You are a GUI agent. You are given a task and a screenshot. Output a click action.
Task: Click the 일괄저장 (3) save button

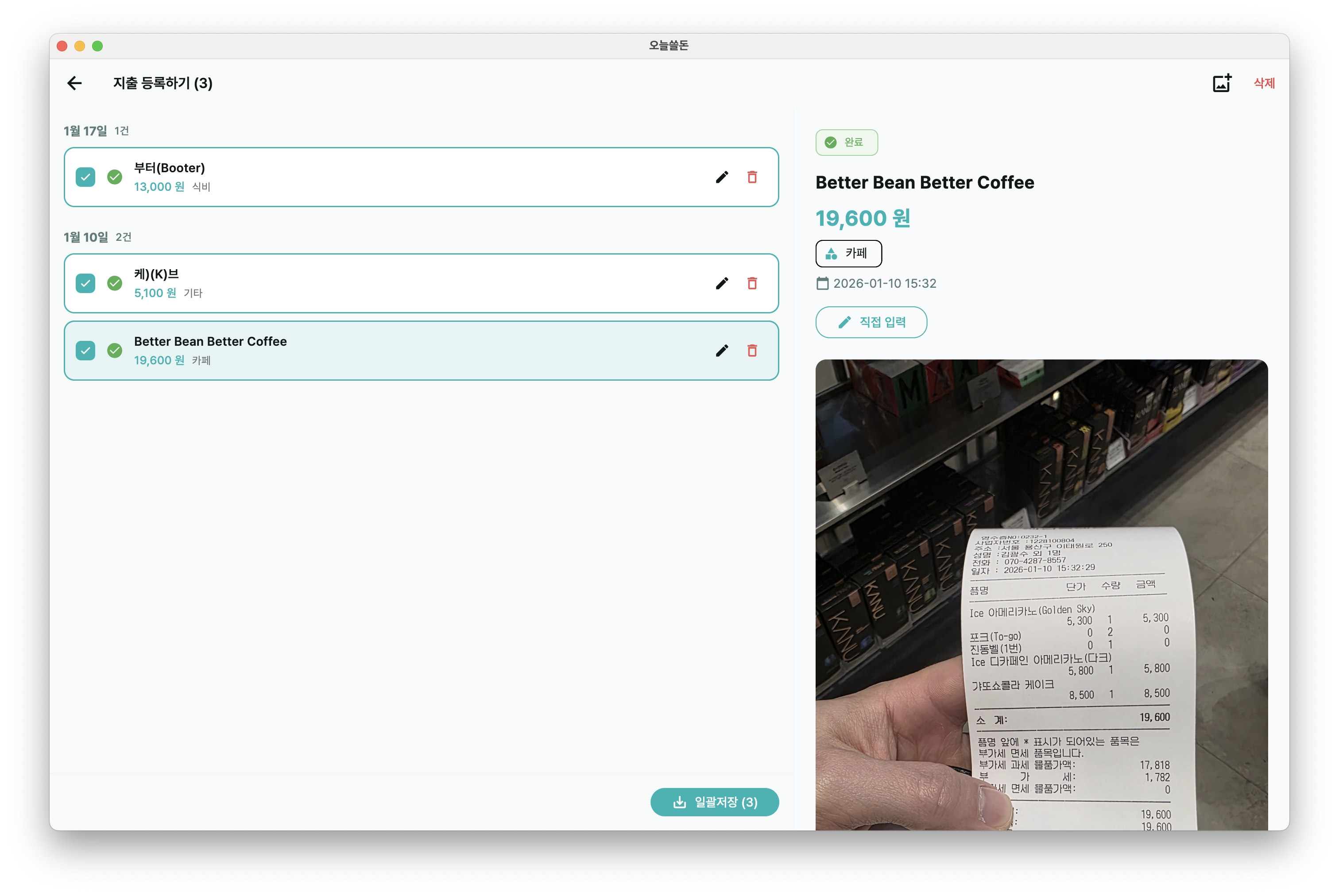[x=714, y=802]
